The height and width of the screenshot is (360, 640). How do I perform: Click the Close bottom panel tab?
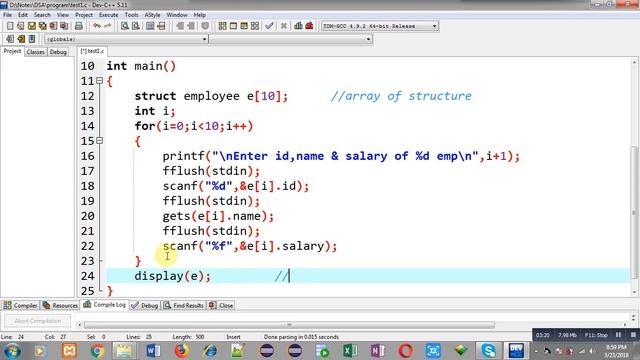221,305
